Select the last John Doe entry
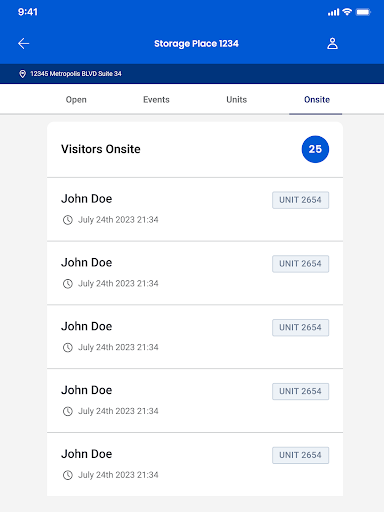 (x=195, y=465)
